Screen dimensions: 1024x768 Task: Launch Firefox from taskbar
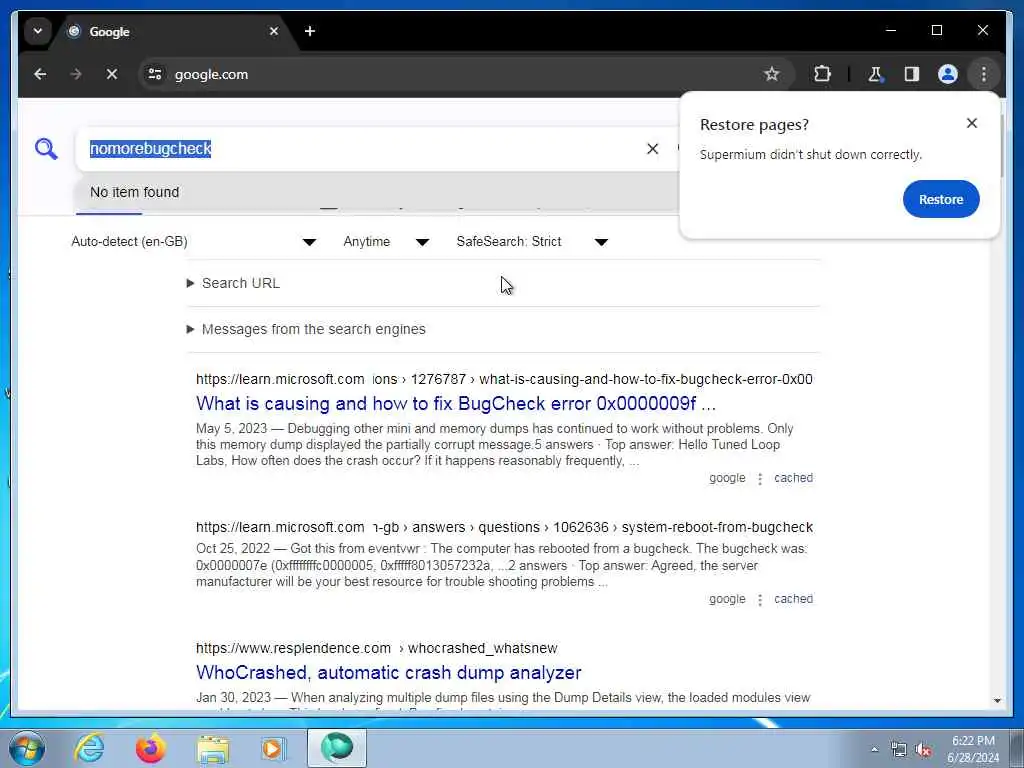coord(150,748)
